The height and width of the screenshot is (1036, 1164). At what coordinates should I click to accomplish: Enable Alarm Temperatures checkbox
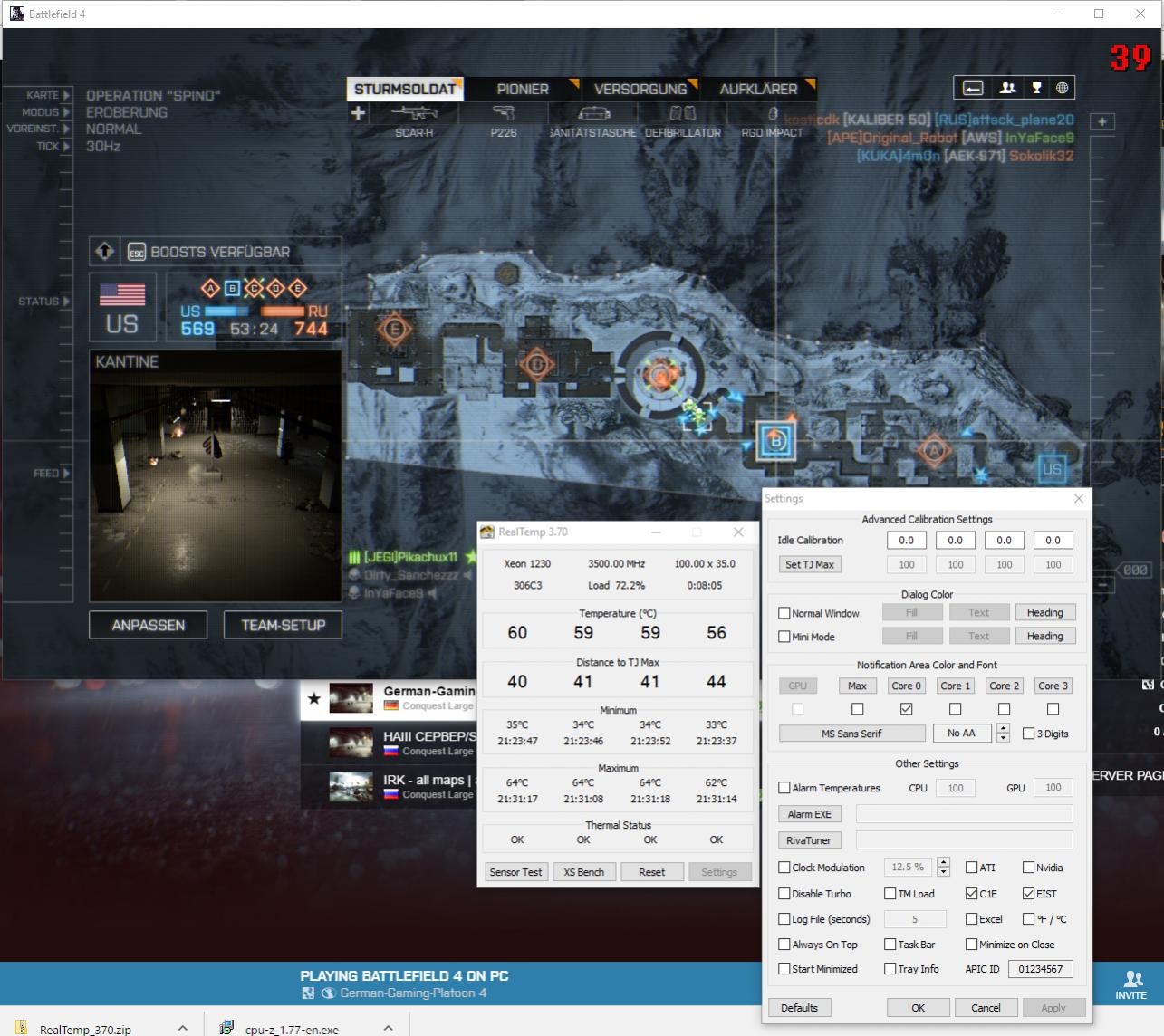pyautogui.click(x=784, y=788)
